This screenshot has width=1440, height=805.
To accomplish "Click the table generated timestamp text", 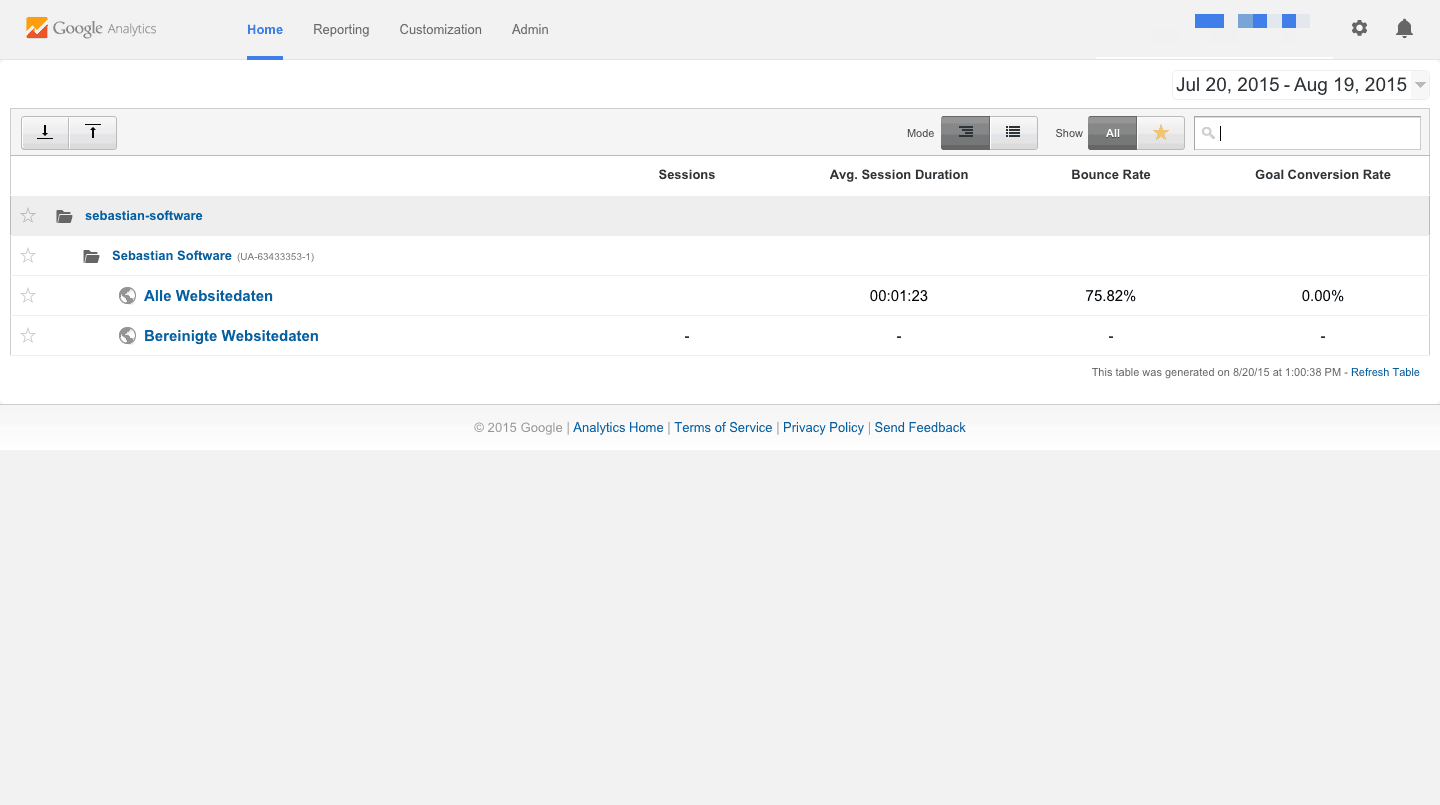I will tap(1216, 372).
